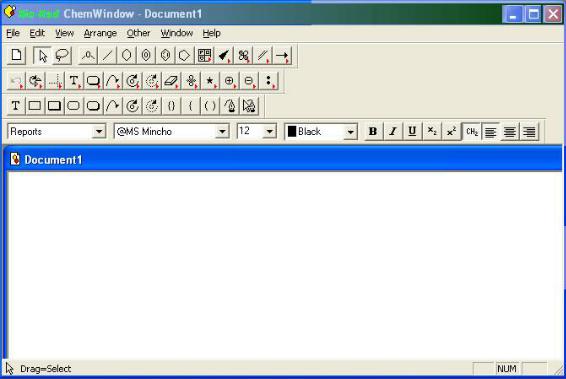Click the Document1 window icon
This screenshot has height=379, width=566.
coord(15,159)
